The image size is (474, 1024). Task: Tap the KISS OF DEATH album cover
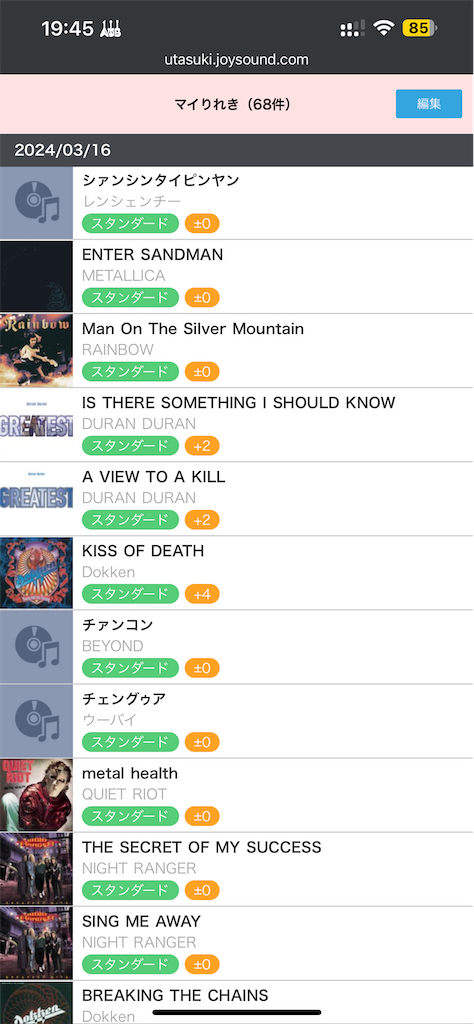click(x=37, y=573)
